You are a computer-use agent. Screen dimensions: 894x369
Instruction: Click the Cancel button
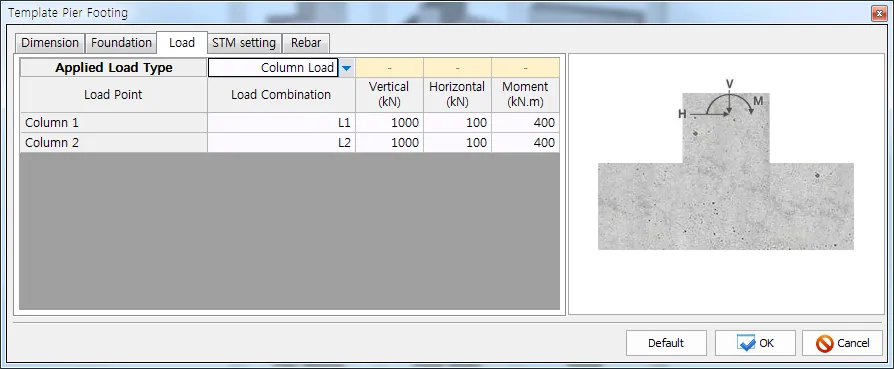(x=842, y=343)
